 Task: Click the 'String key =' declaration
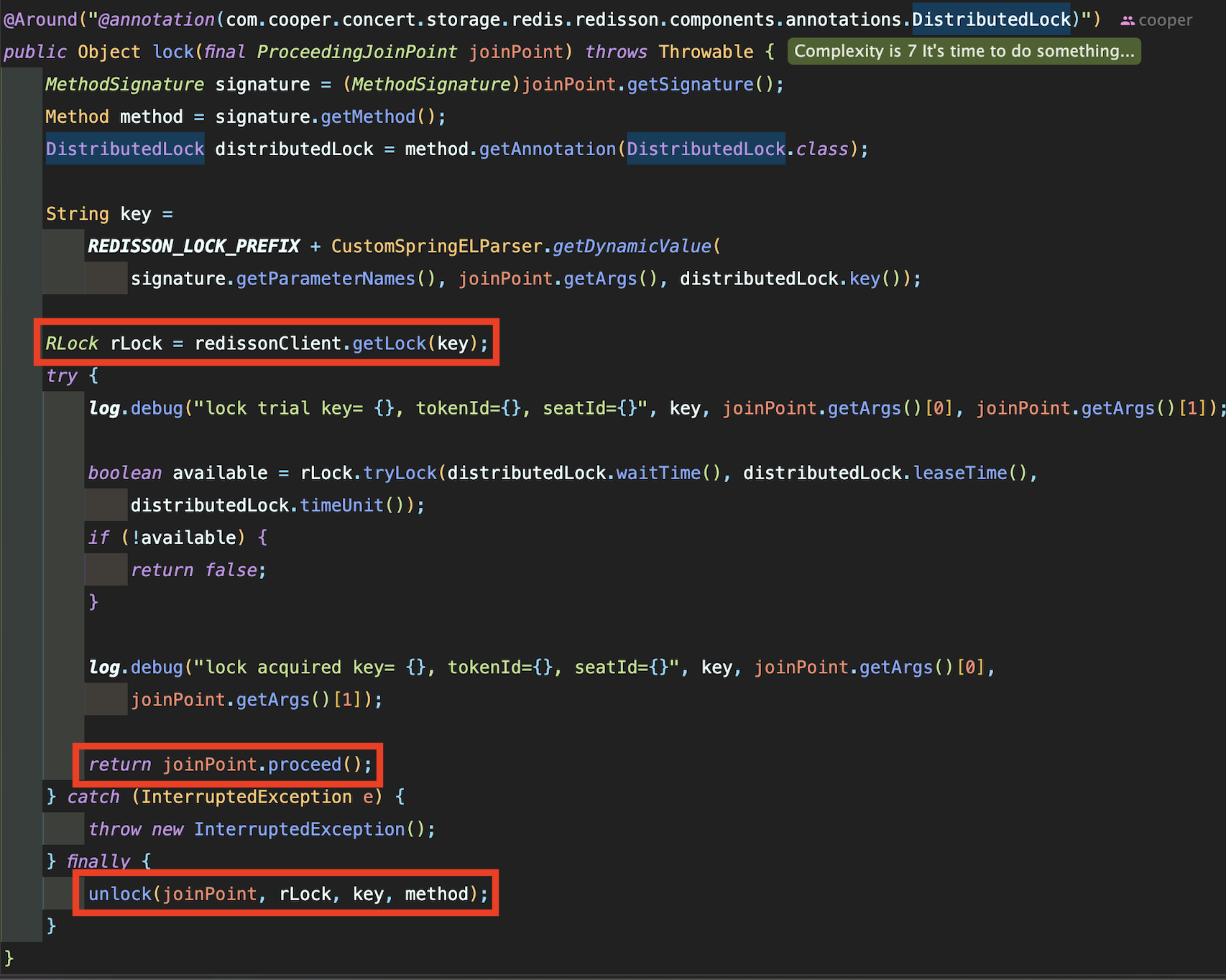(109, 213)
